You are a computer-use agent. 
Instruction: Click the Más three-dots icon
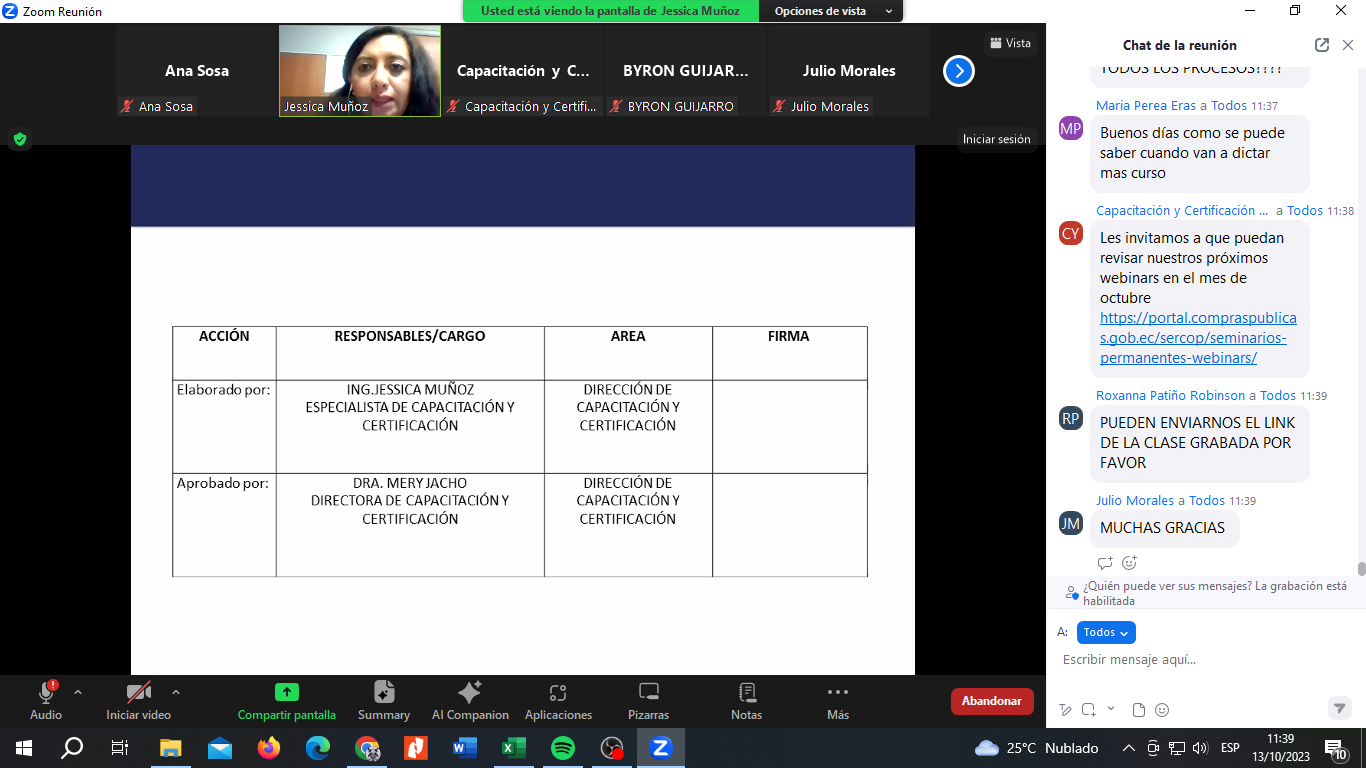tap(838, 700)
